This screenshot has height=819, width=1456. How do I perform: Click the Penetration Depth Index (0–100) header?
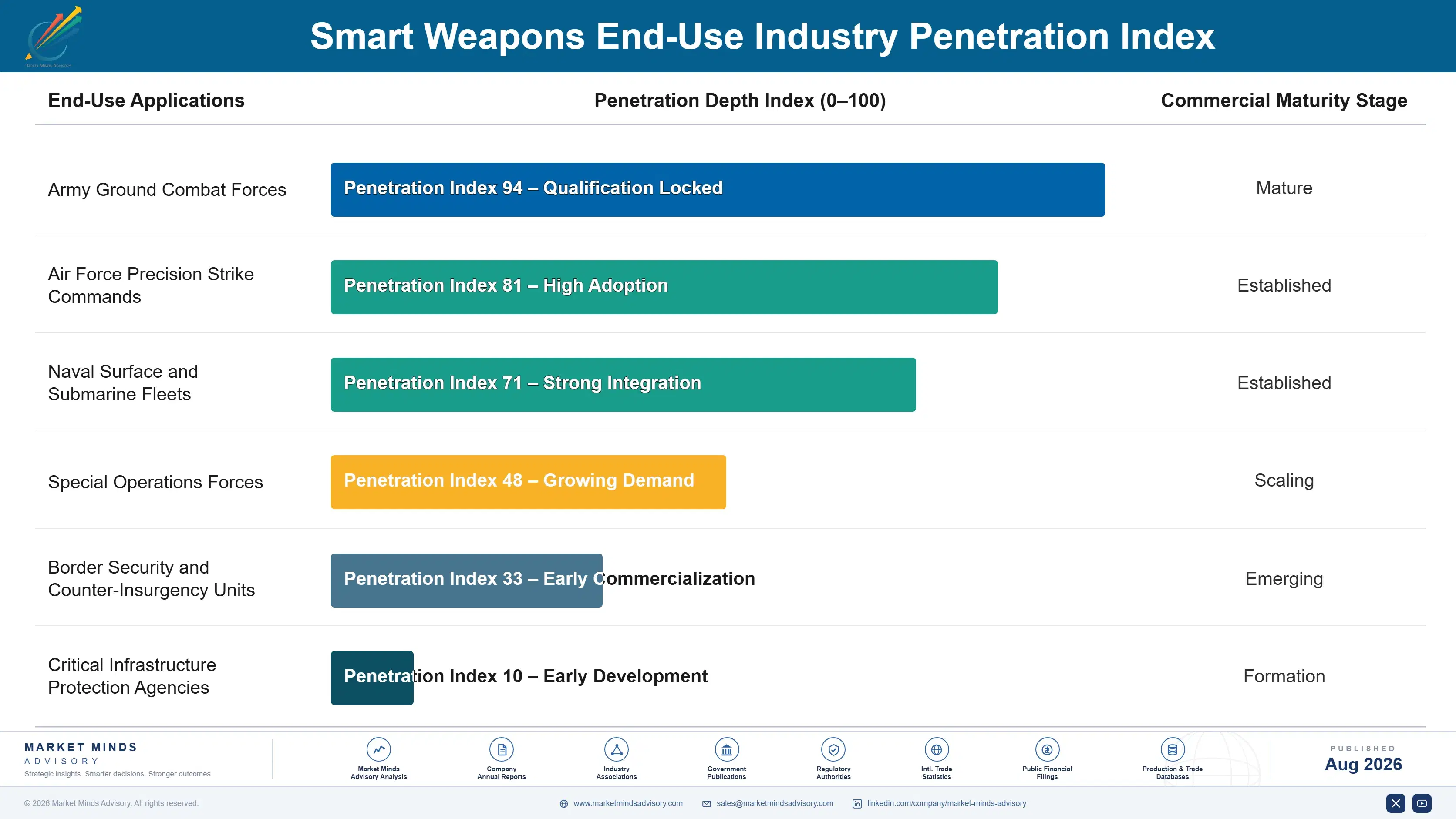point(740,101)
